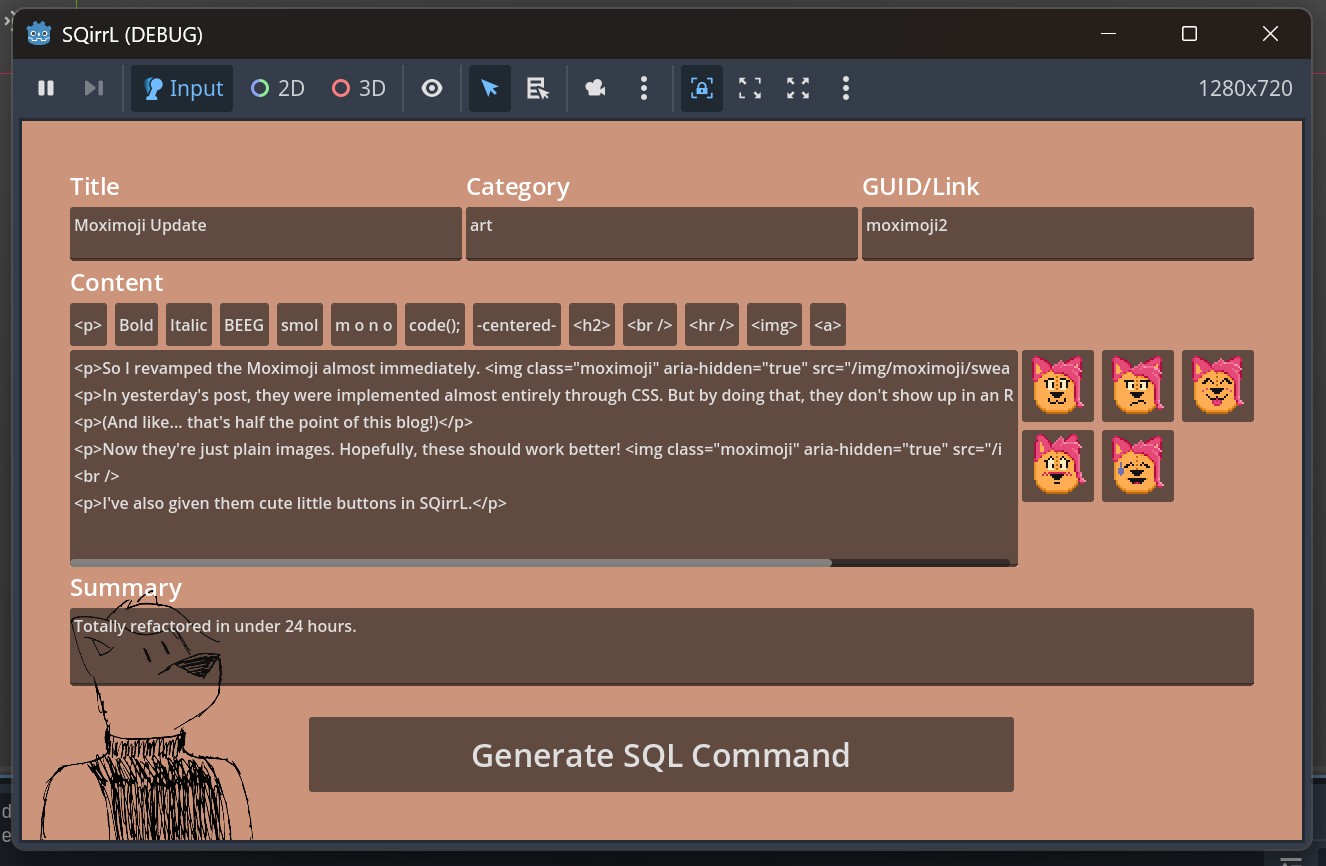Select the input picking arrow icon
The width and height of the screenshot is (1326, 866).
coord(489,88)
